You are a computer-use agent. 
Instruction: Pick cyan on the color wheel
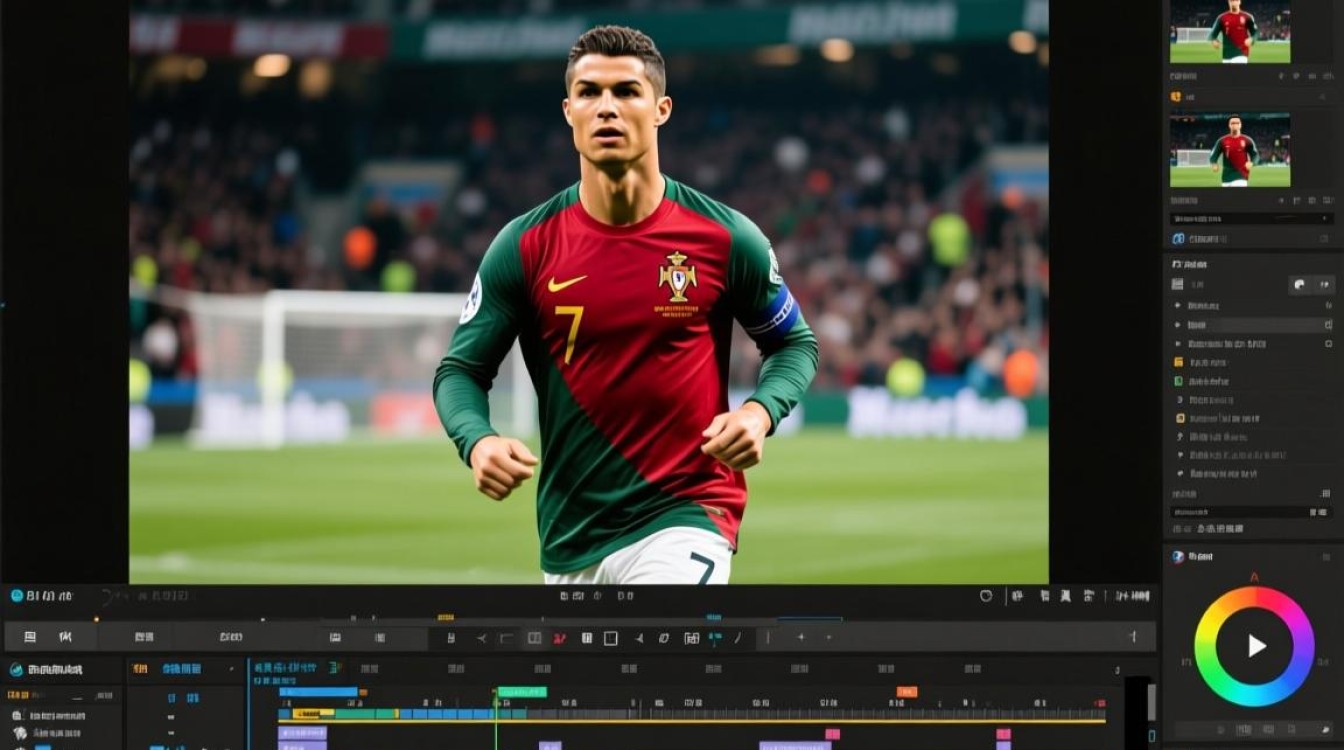[x=1245, y=696]
